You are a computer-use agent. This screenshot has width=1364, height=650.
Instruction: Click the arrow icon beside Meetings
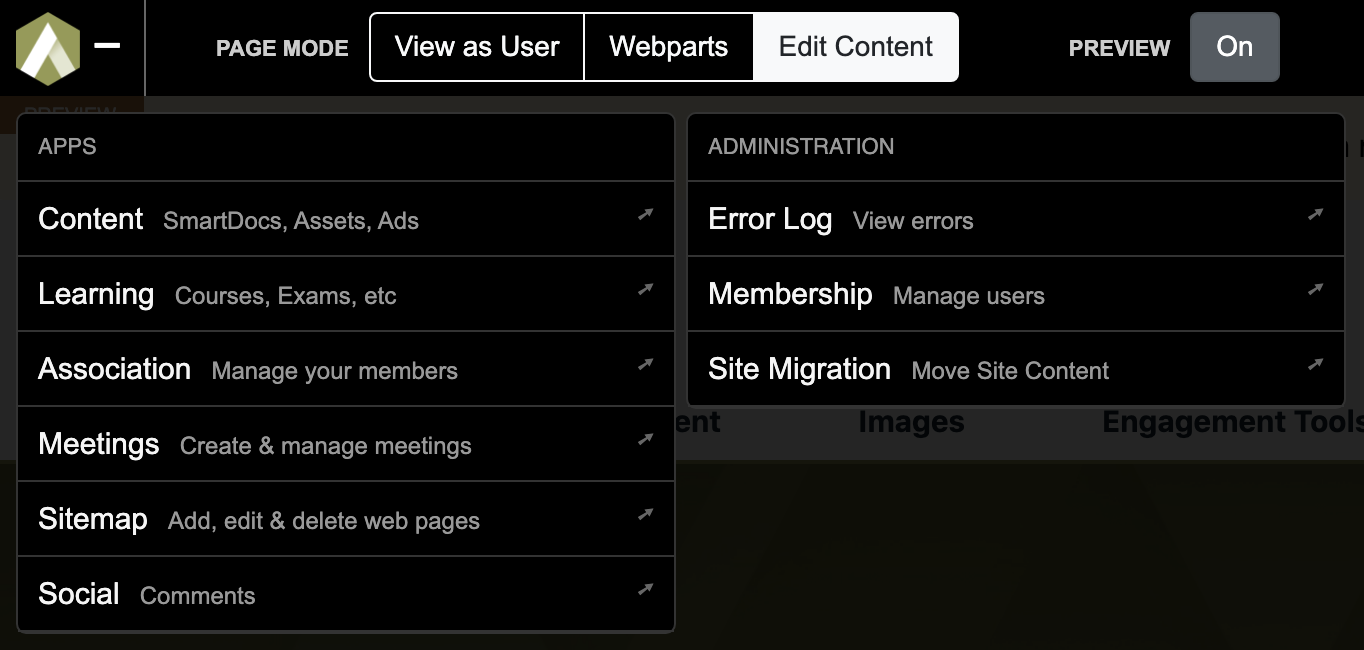pyautogui.click(x=646, y=439)
